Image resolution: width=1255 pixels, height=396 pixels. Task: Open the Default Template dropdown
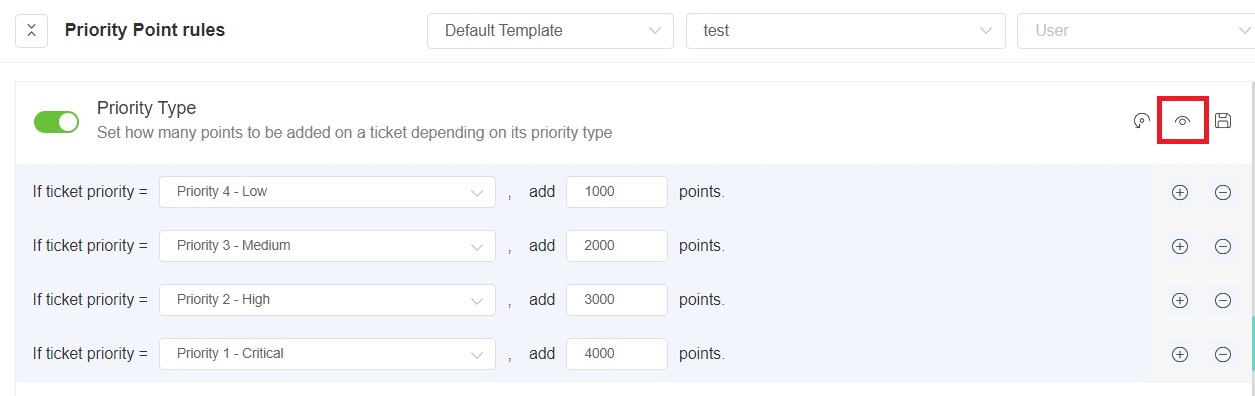tap(550, 30)
